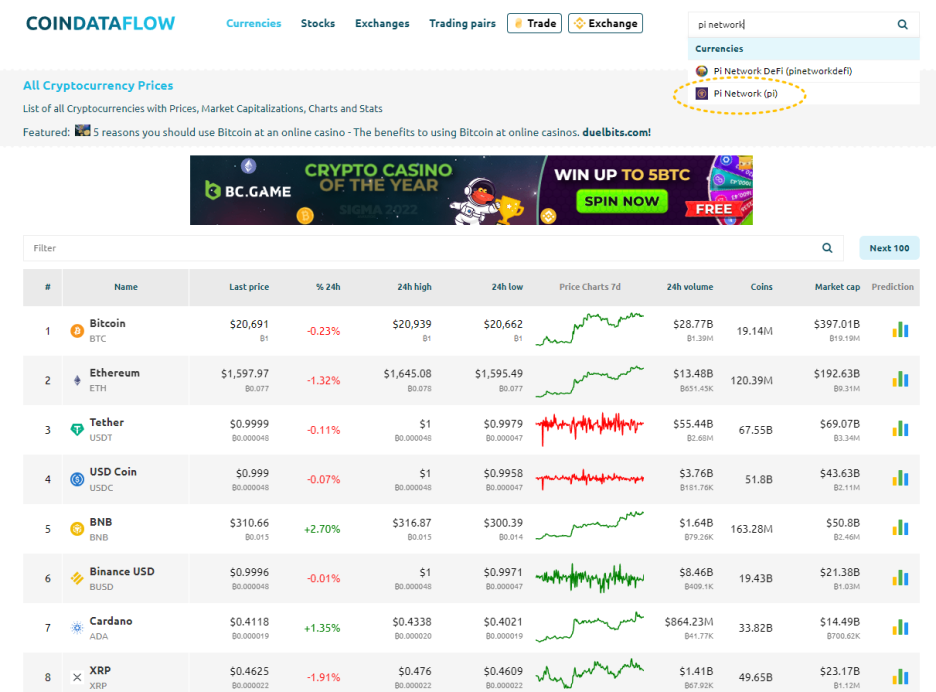Click the Pi Network DeFi result icon

pyautogui.click(x=702, y=71)
